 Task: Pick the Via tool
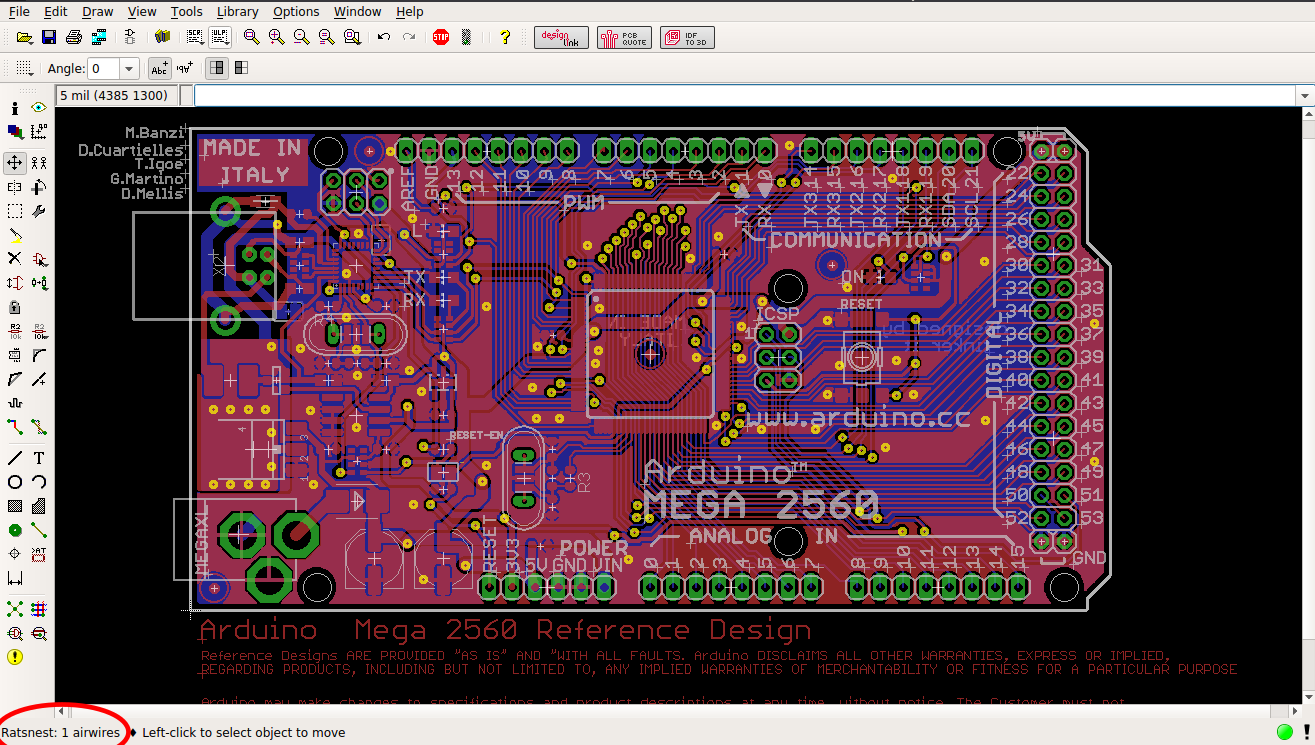14,530
